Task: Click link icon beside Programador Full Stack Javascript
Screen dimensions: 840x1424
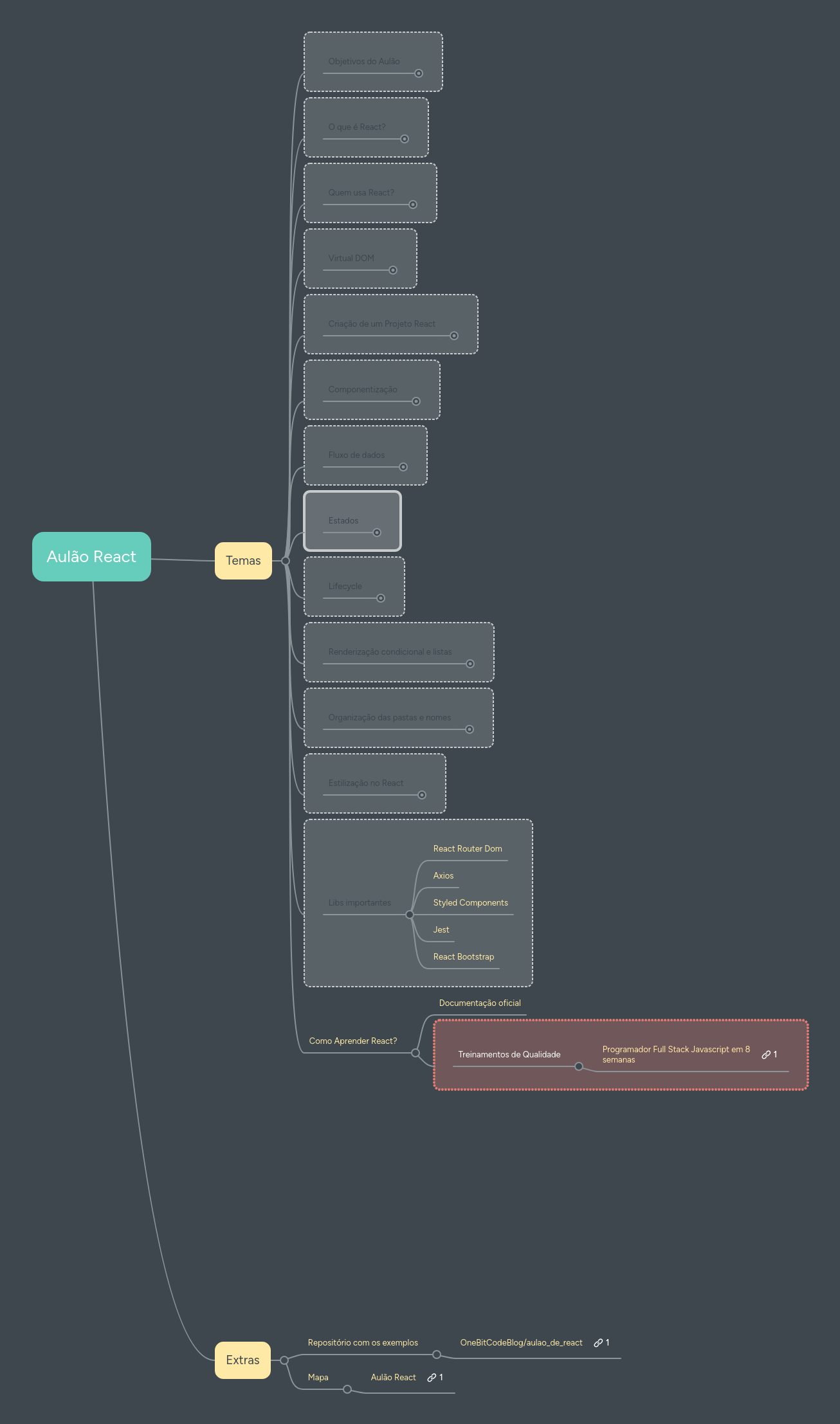Action: coord(766,1055)
